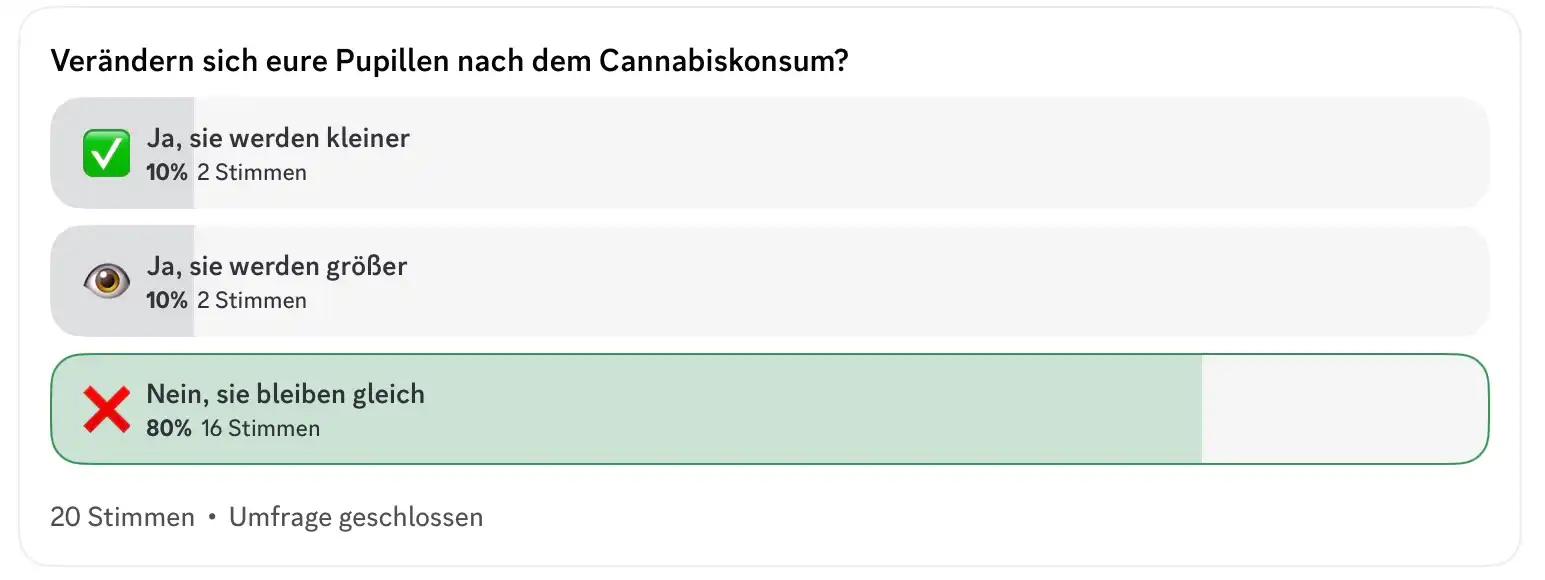Click the "80%" result percentage
This screenshot has height=580, width=1545.
(x=169, y=429)
